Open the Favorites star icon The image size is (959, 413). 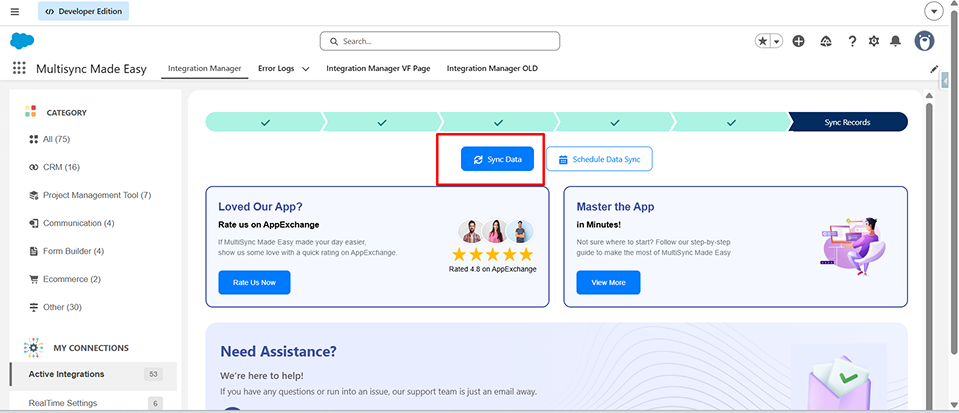[x=763, y=41]
